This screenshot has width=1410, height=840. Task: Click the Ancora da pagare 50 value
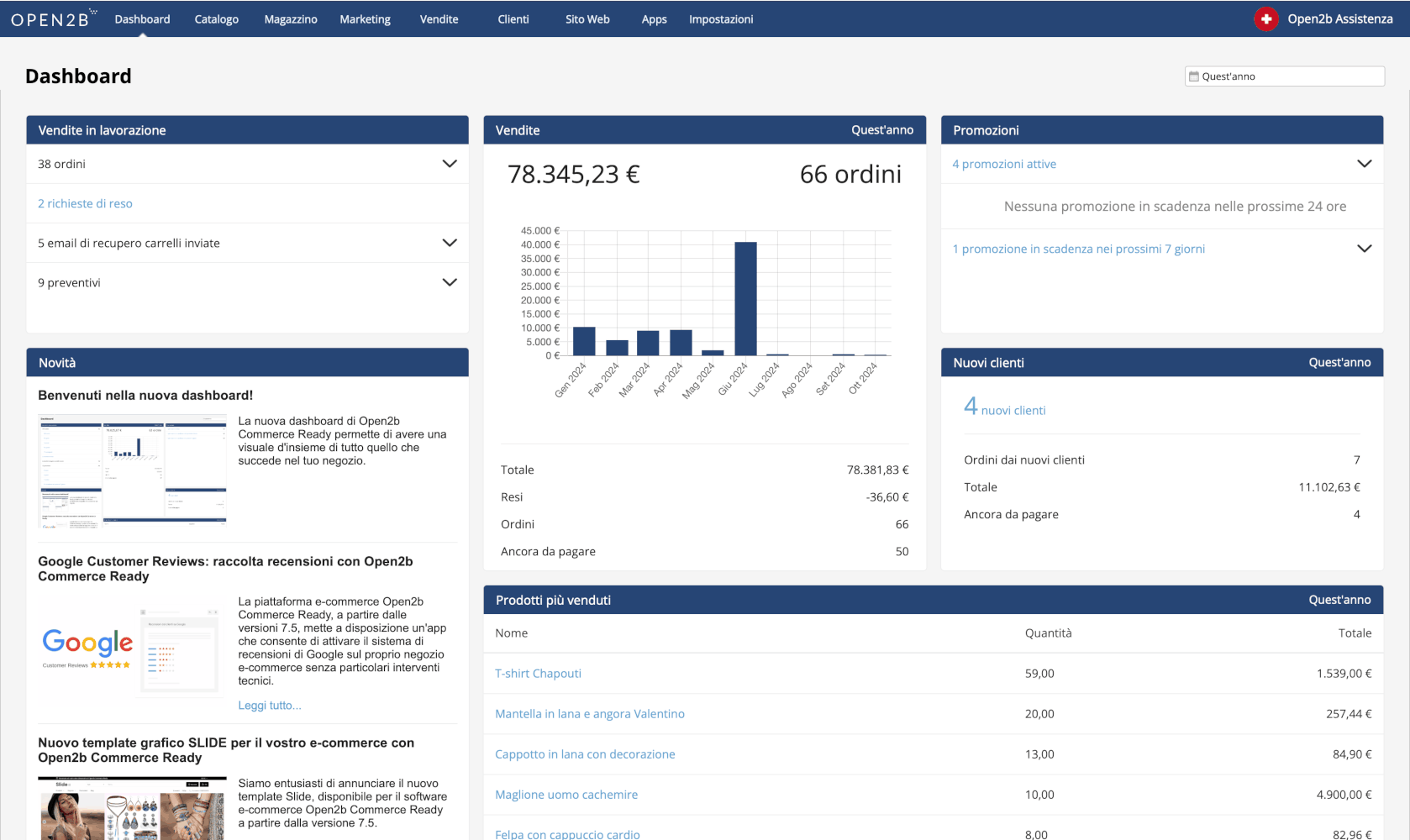click(x=902, y=552)
